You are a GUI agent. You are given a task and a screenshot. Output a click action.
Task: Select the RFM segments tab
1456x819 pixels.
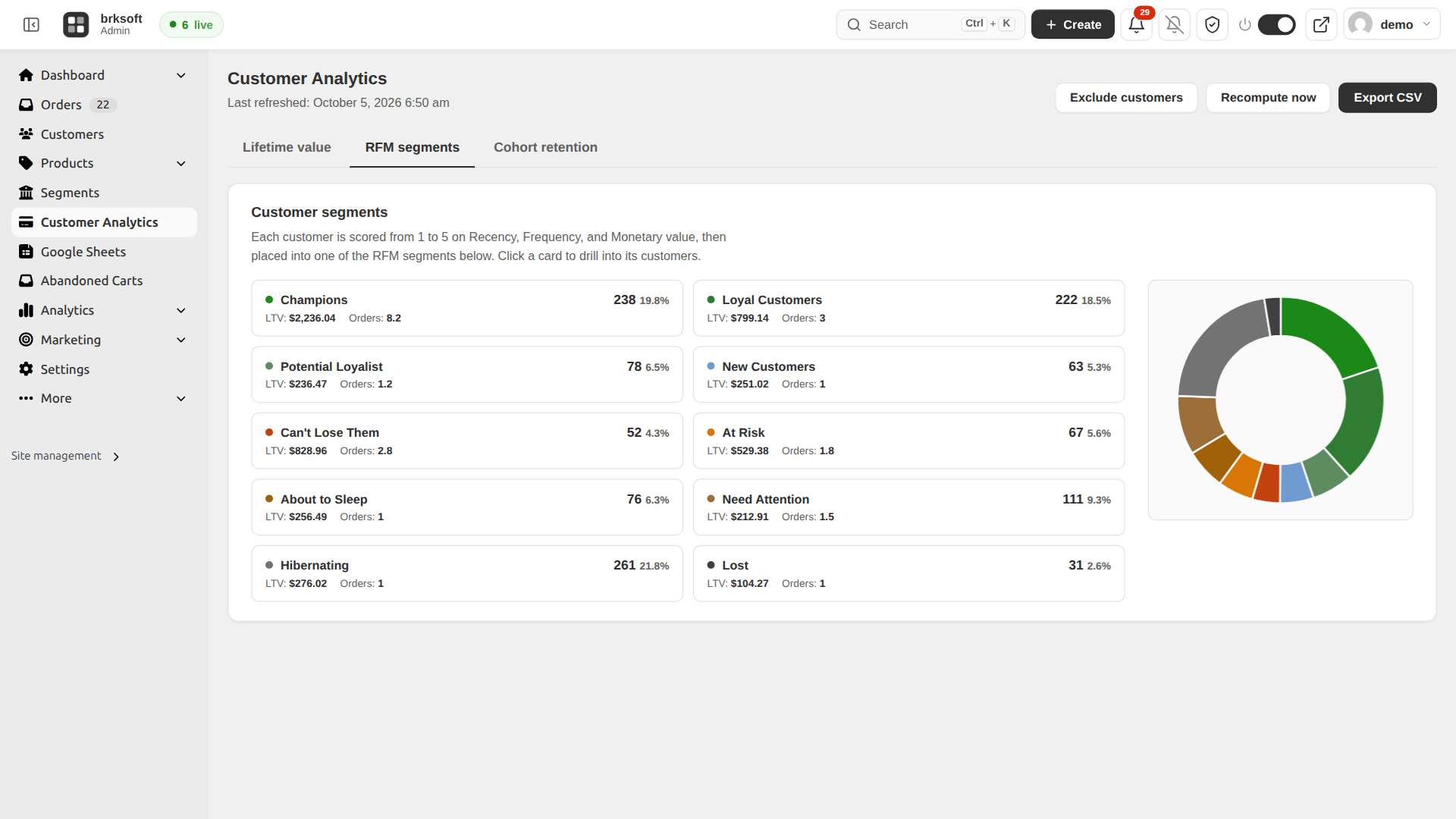[x=412, y=147]
